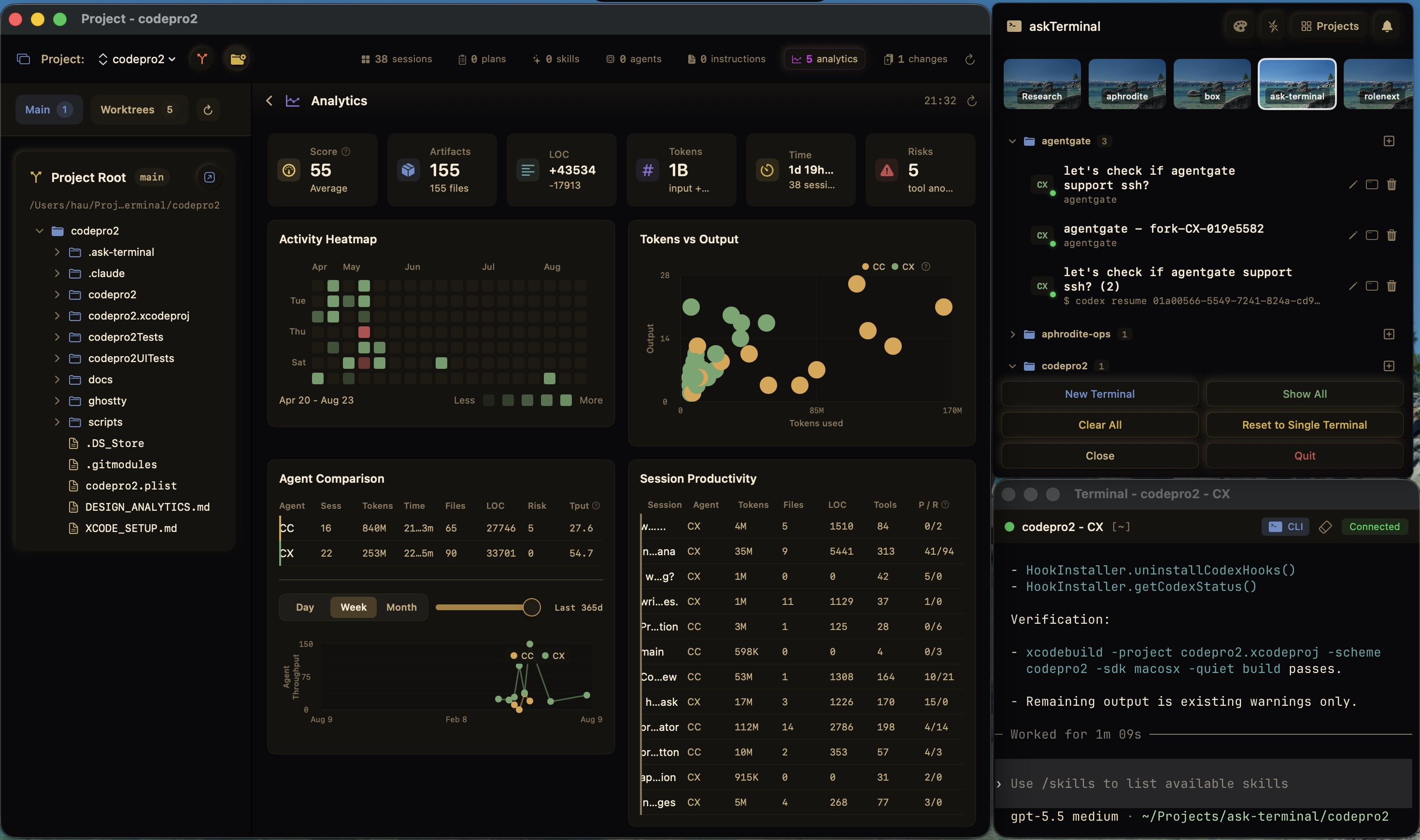Open the Projects button in askTerminal
This screenshot has height=840, width=1420.
[x=1329, y=26]
